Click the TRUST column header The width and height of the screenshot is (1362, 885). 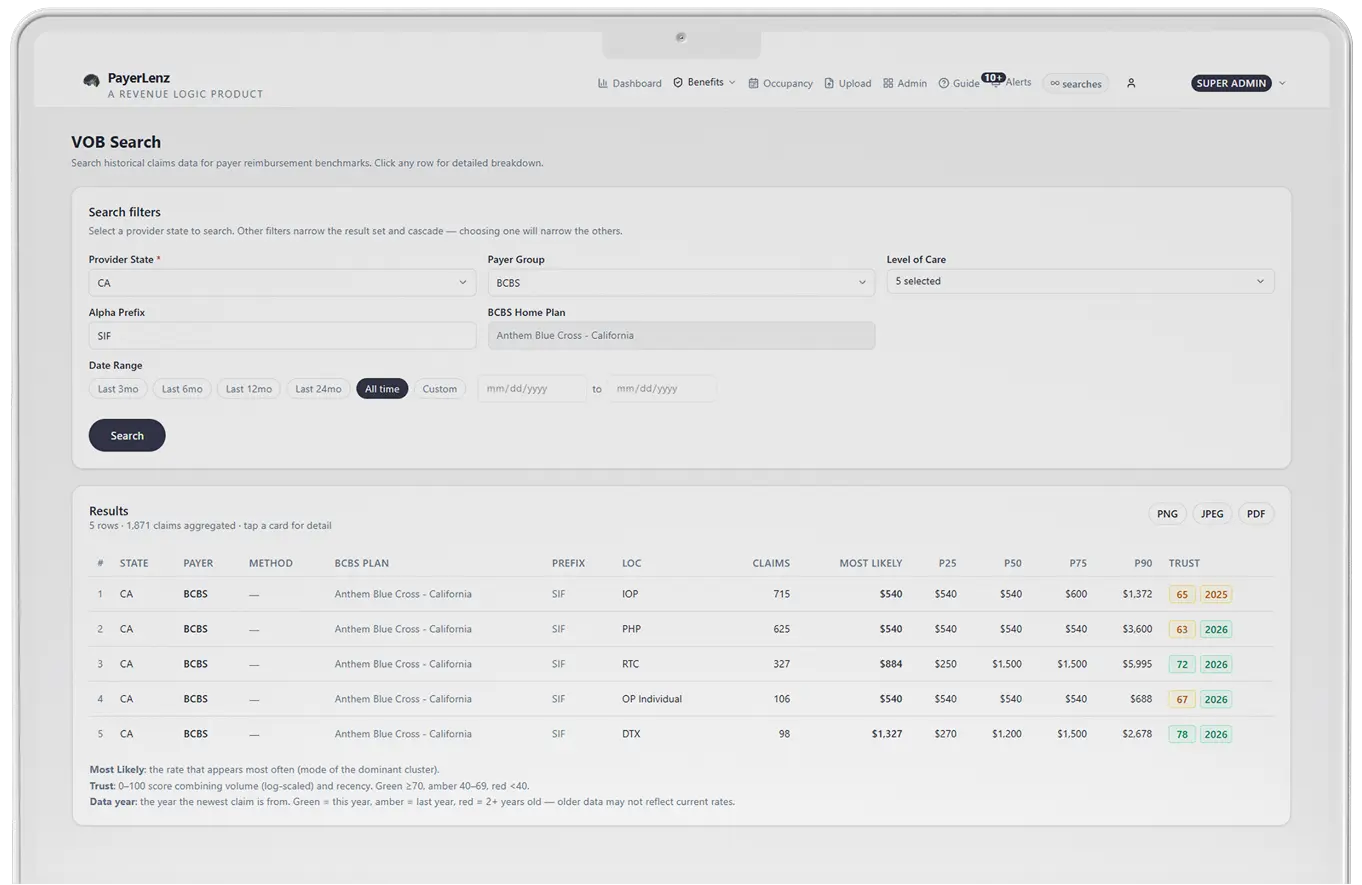(1184, 563)
